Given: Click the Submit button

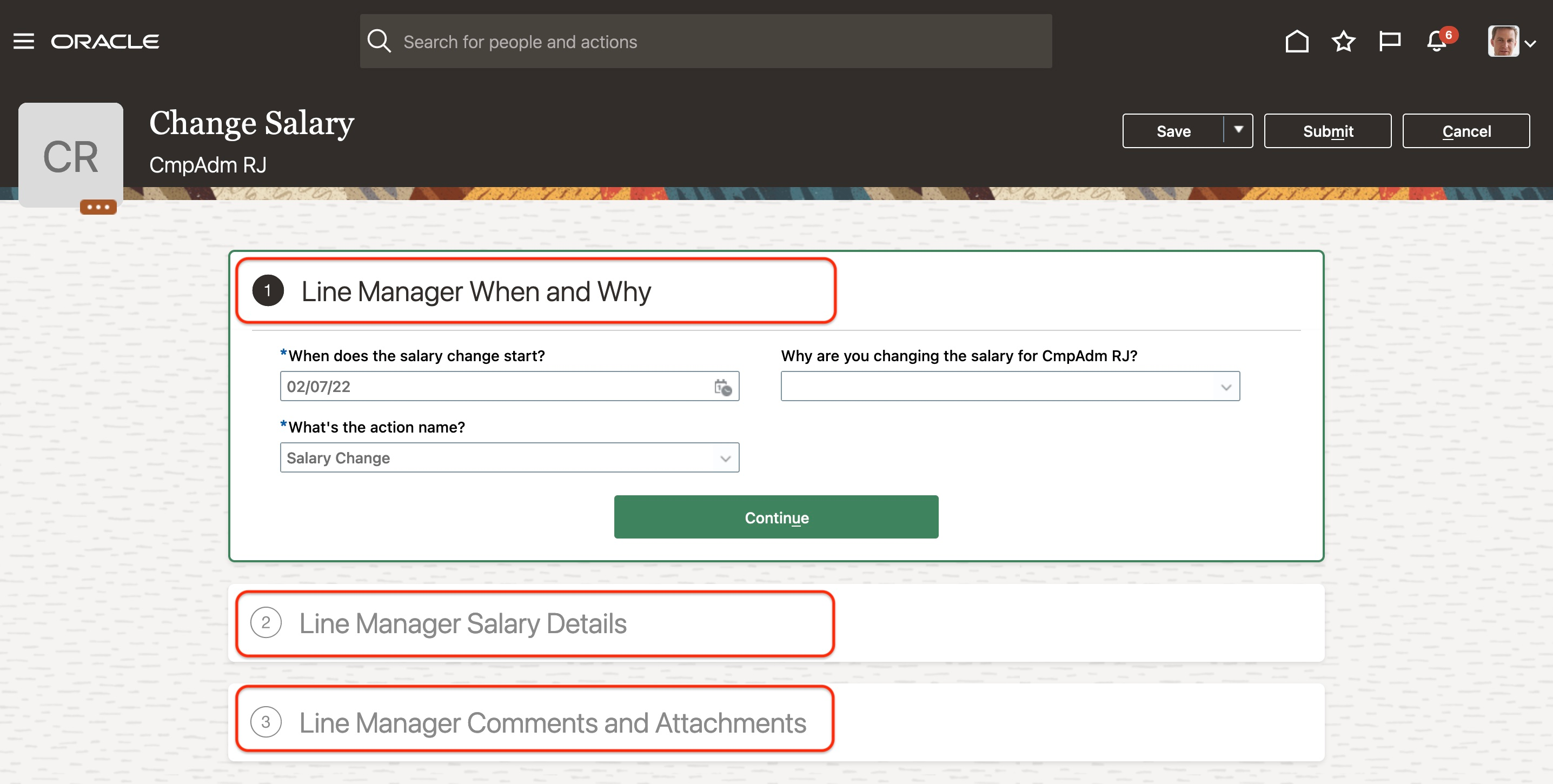Looking at the screenshot, I should [x=1328, y=131].
